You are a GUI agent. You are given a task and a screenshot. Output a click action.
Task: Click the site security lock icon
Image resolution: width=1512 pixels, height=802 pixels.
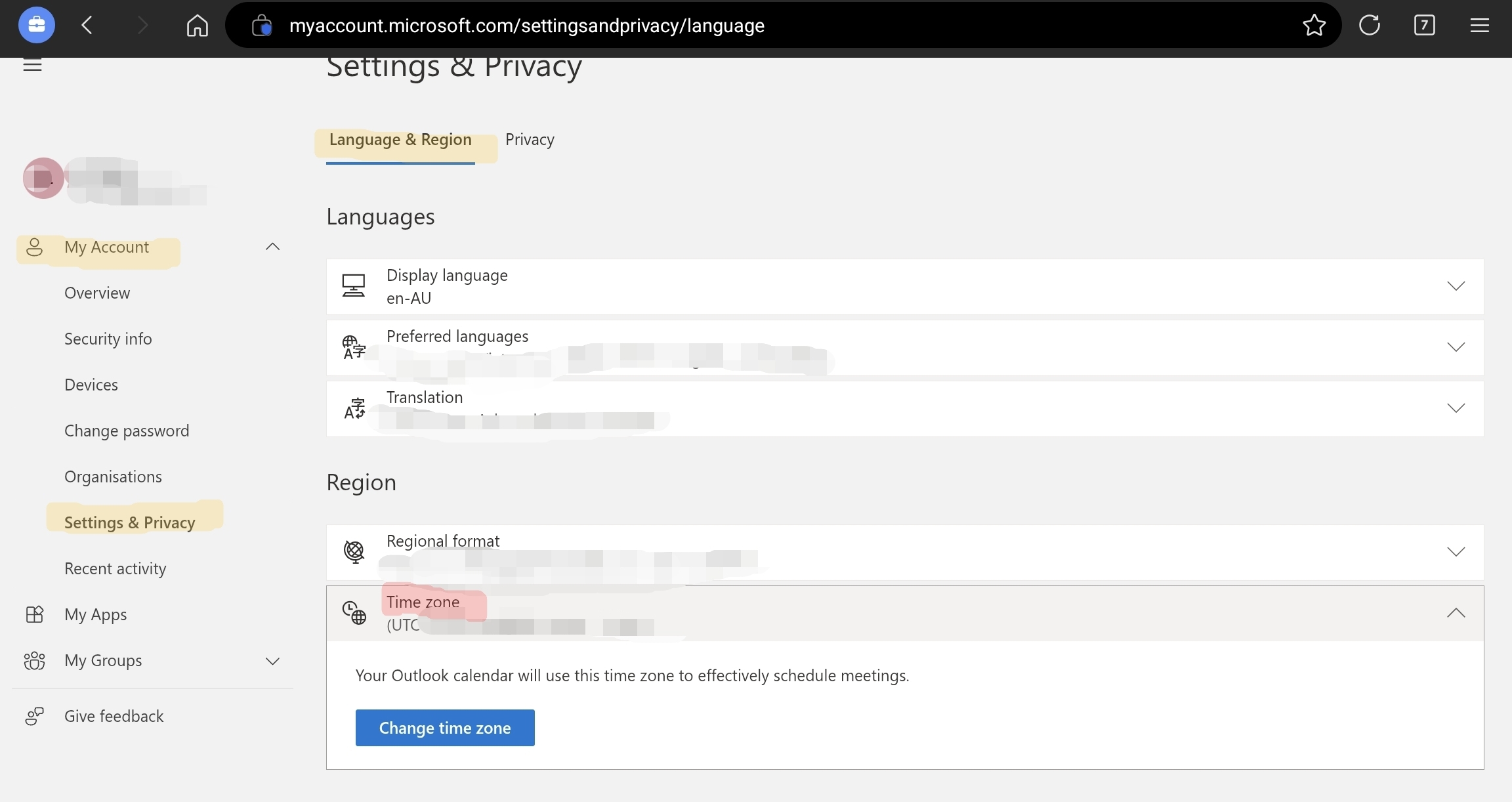click(x=262, y=26)
